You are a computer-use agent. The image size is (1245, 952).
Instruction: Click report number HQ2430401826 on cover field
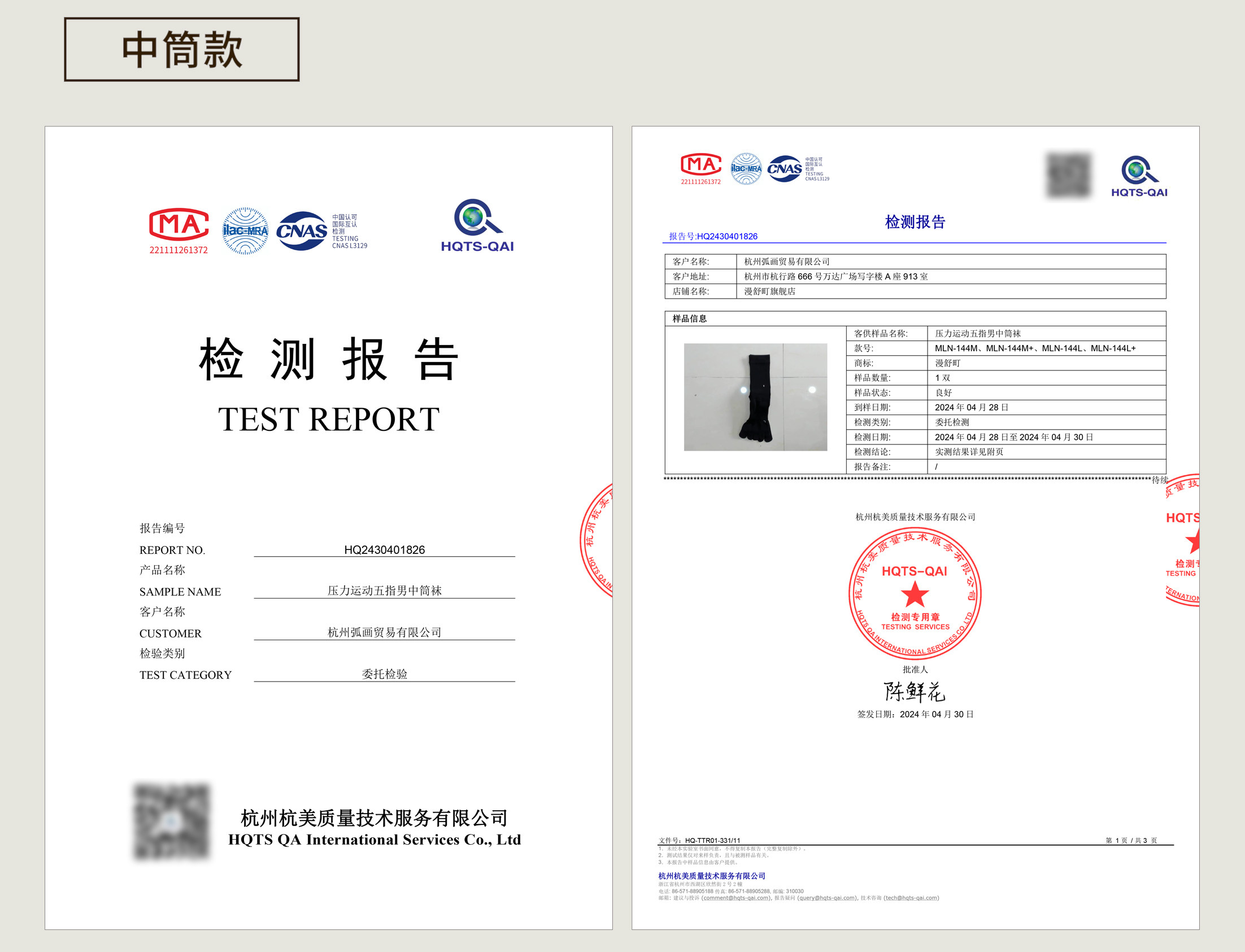[x=384, y=549]
